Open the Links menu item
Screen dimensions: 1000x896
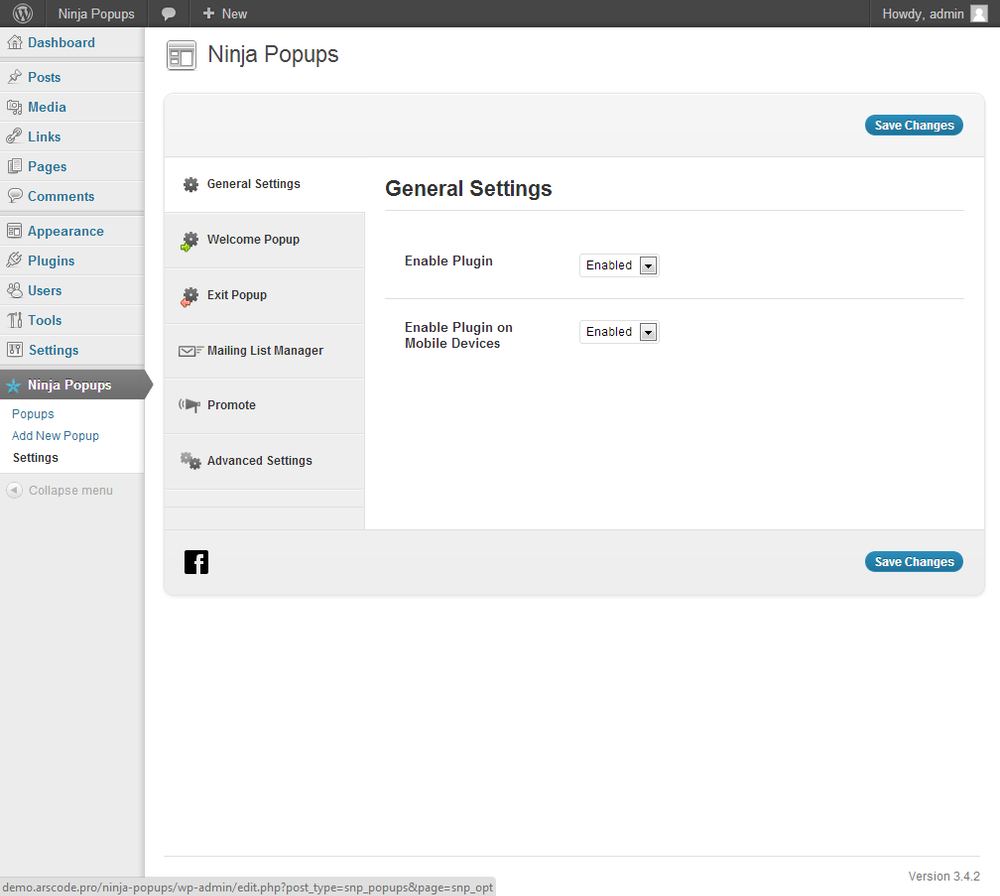coord(72,136)
